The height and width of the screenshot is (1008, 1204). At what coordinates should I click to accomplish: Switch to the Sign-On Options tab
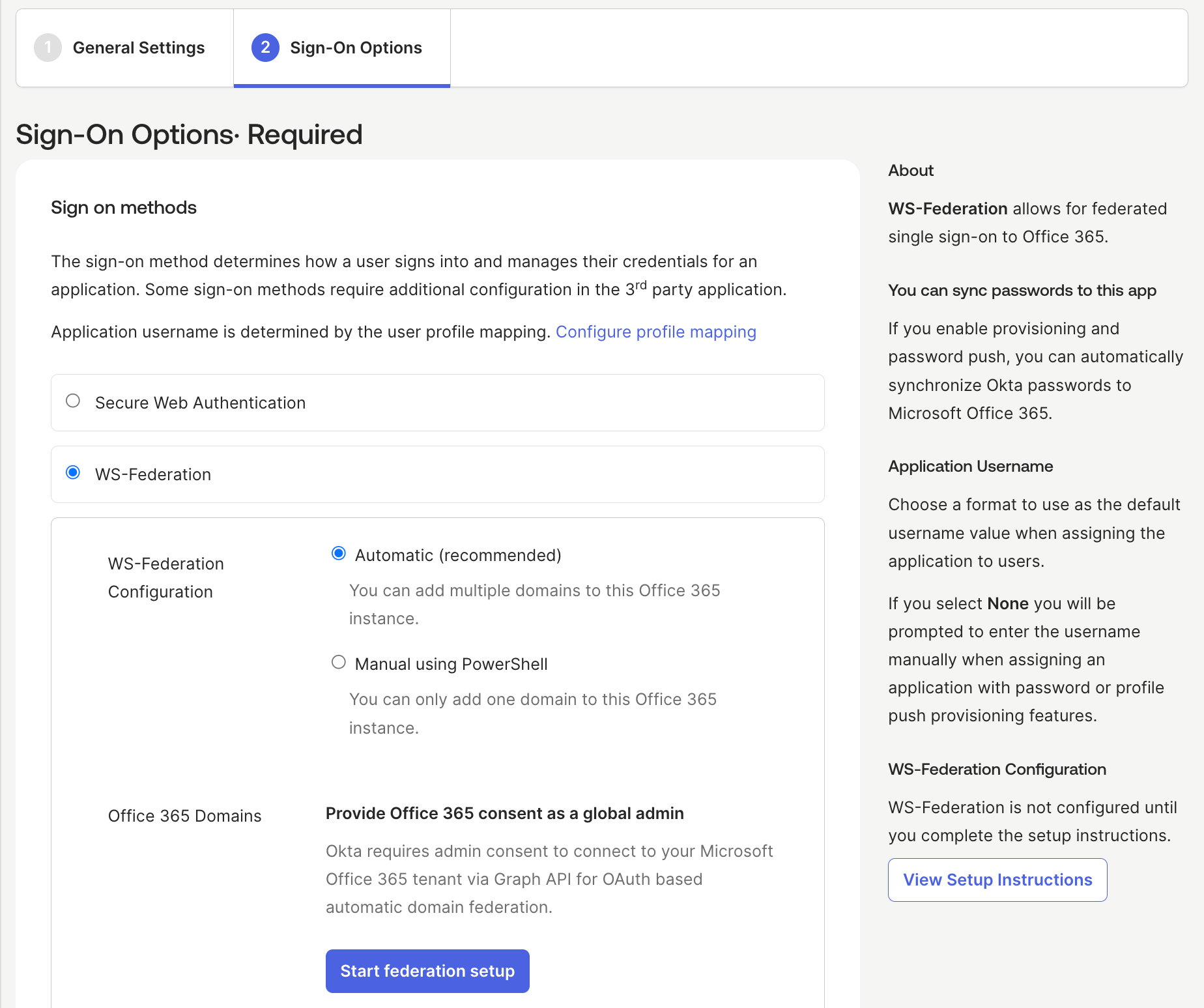coord(356,48)
